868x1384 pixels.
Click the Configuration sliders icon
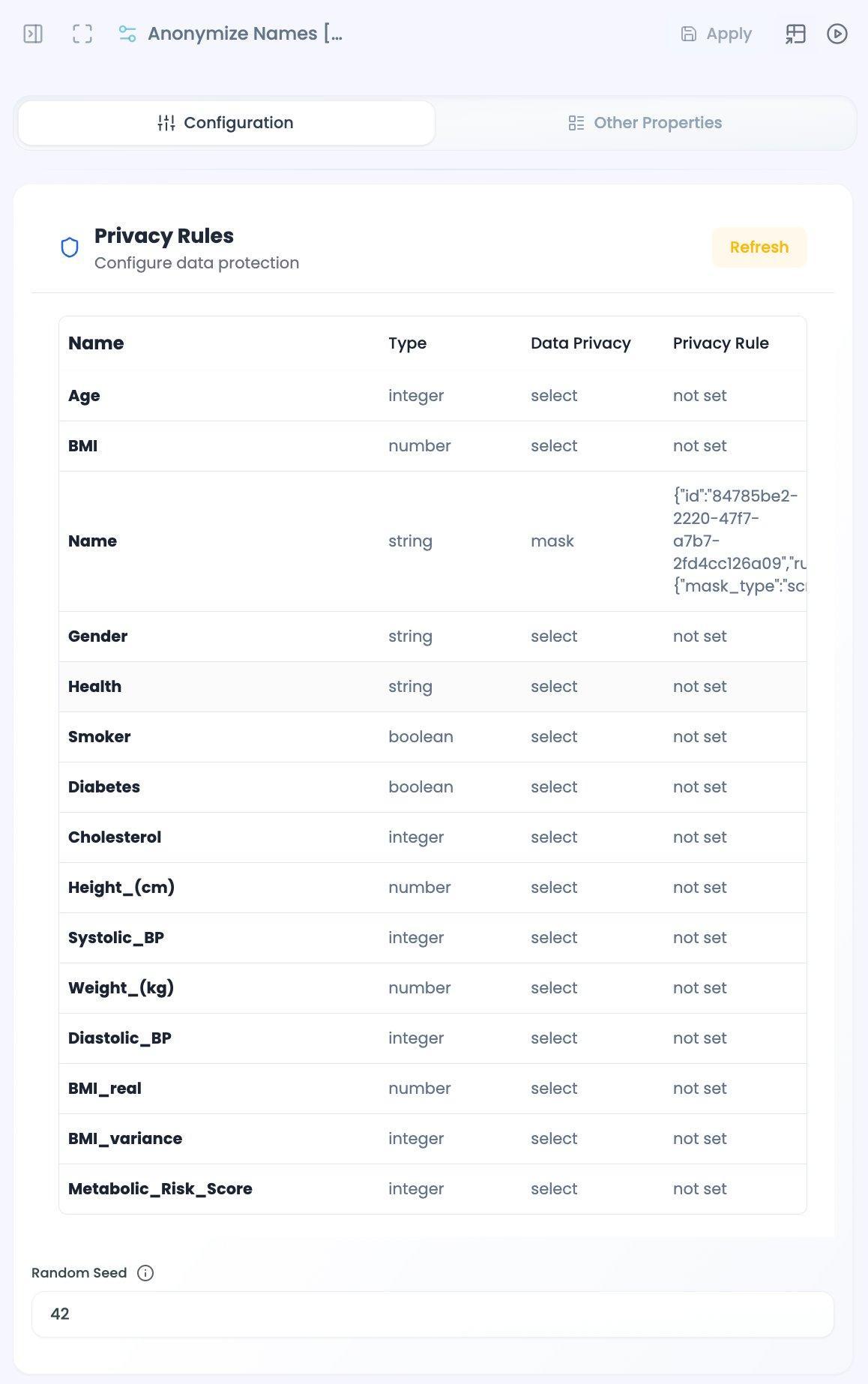point(166,123)
